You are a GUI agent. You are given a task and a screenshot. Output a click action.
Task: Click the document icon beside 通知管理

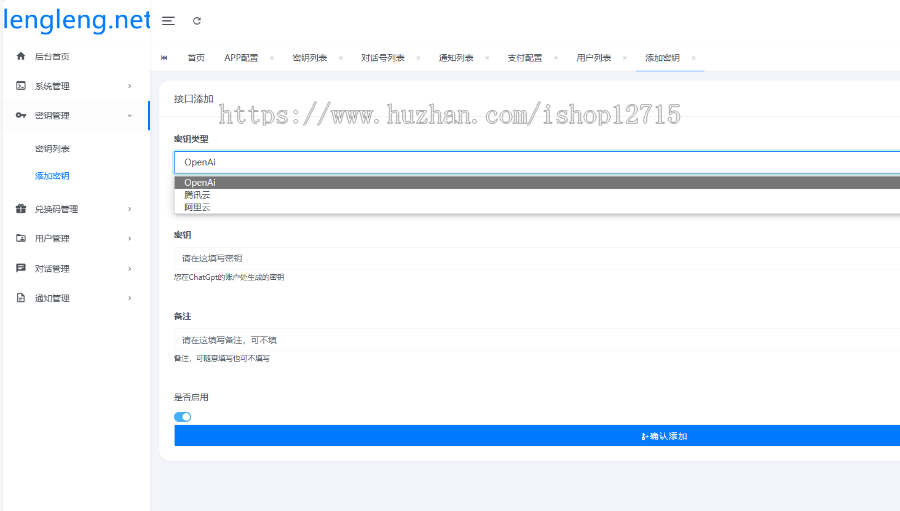click(21, 297)
